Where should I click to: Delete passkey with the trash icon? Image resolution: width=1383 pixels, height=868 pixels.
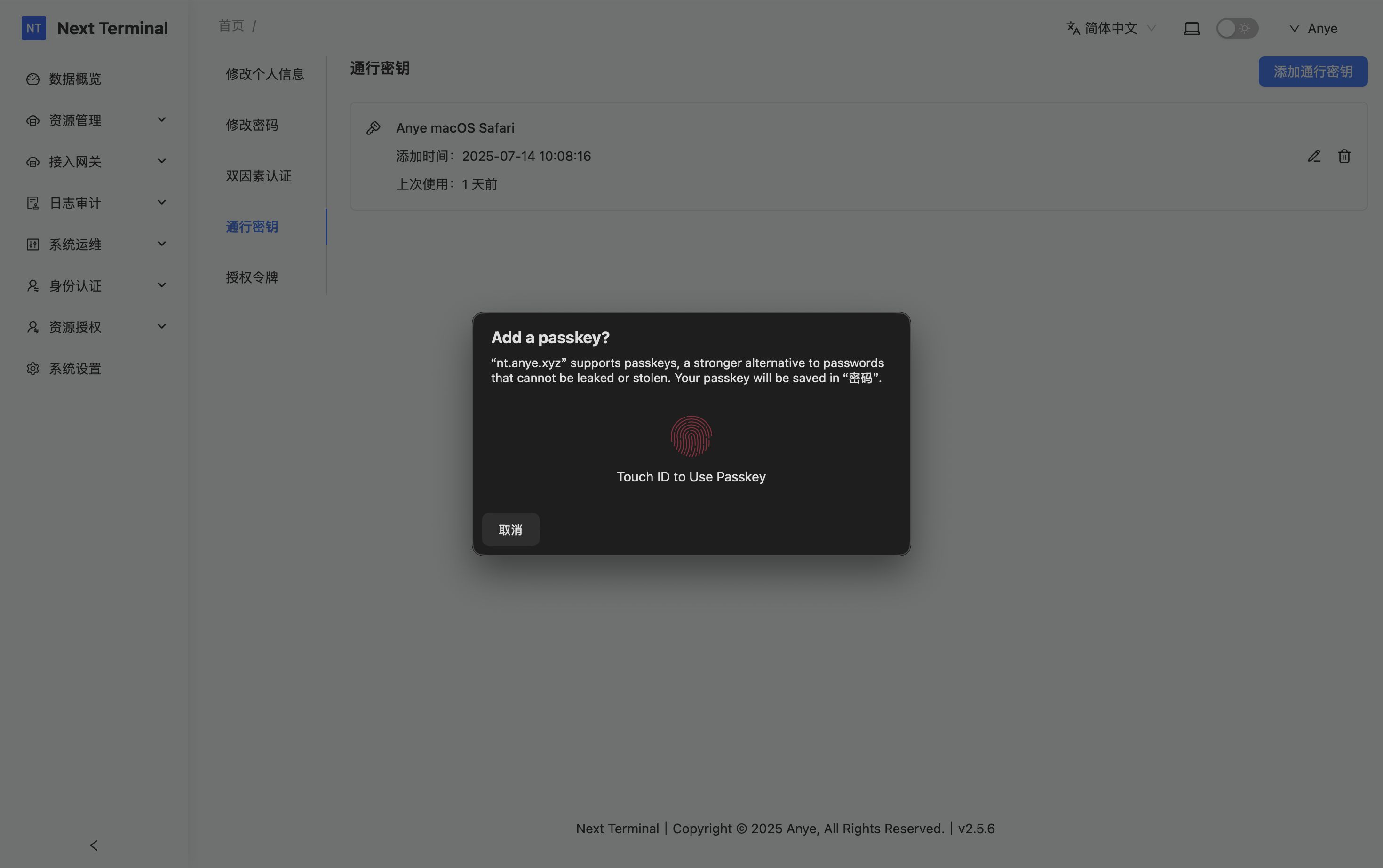click(x=1344, y=156)
